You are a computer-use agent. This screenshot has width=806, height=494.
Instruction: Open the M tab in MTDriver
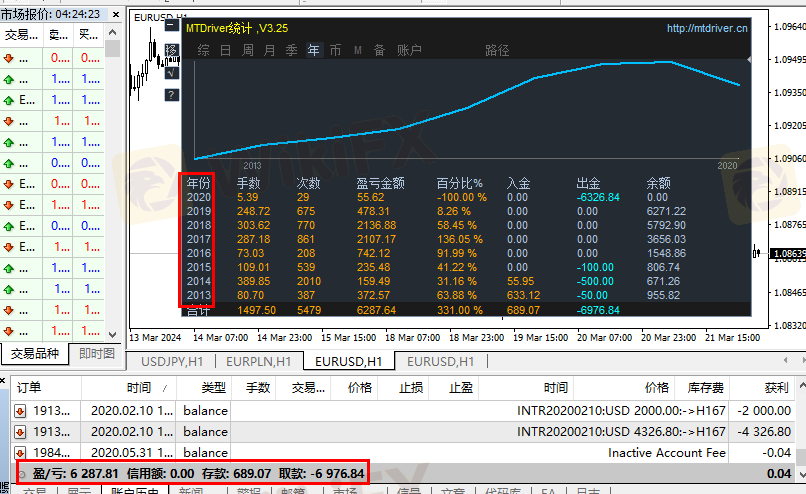358,50
